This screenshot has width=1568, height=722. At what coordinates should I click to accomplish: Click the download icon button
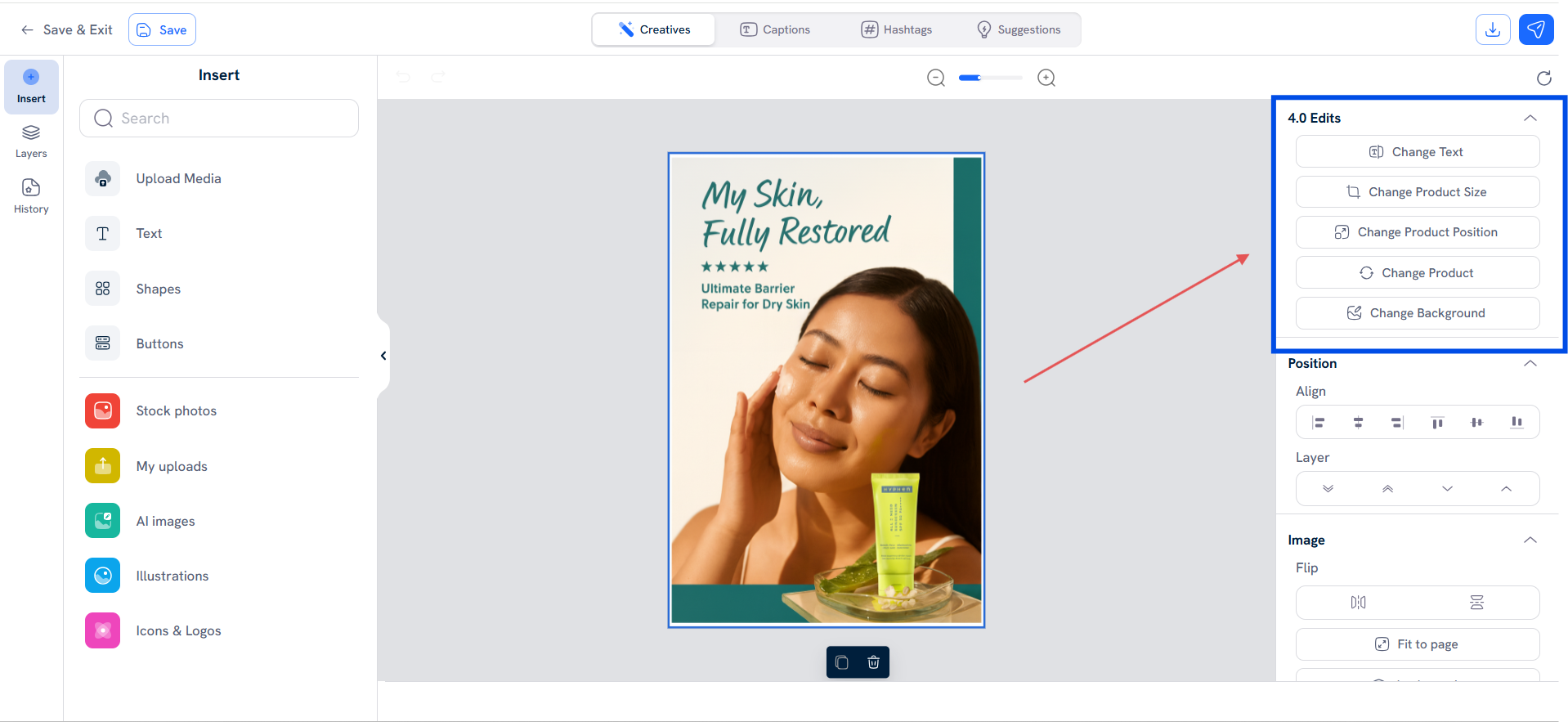[x=1492, y=29]
